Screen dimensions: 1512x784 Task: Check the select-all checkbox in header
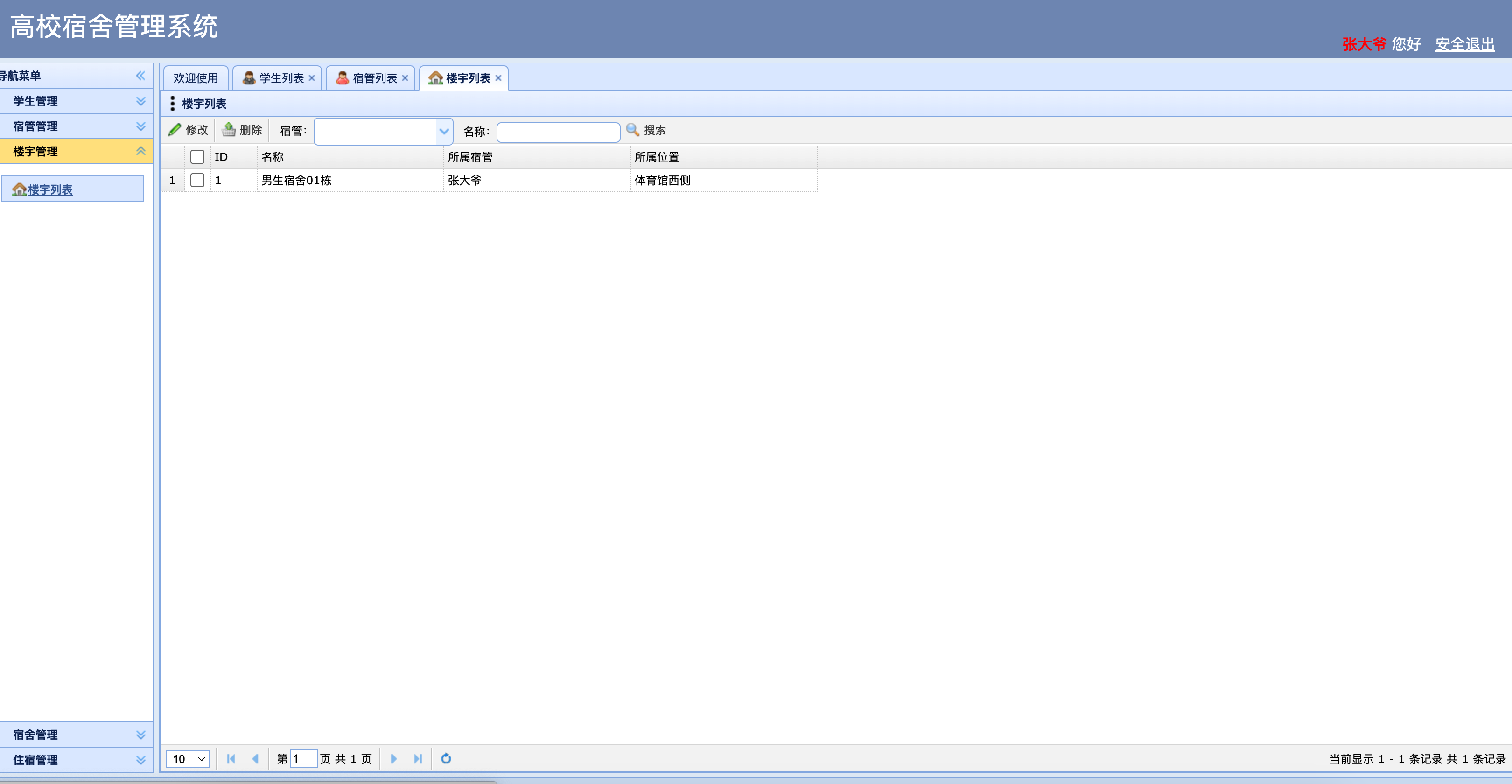pyautogui.click(x=197, y=157)
